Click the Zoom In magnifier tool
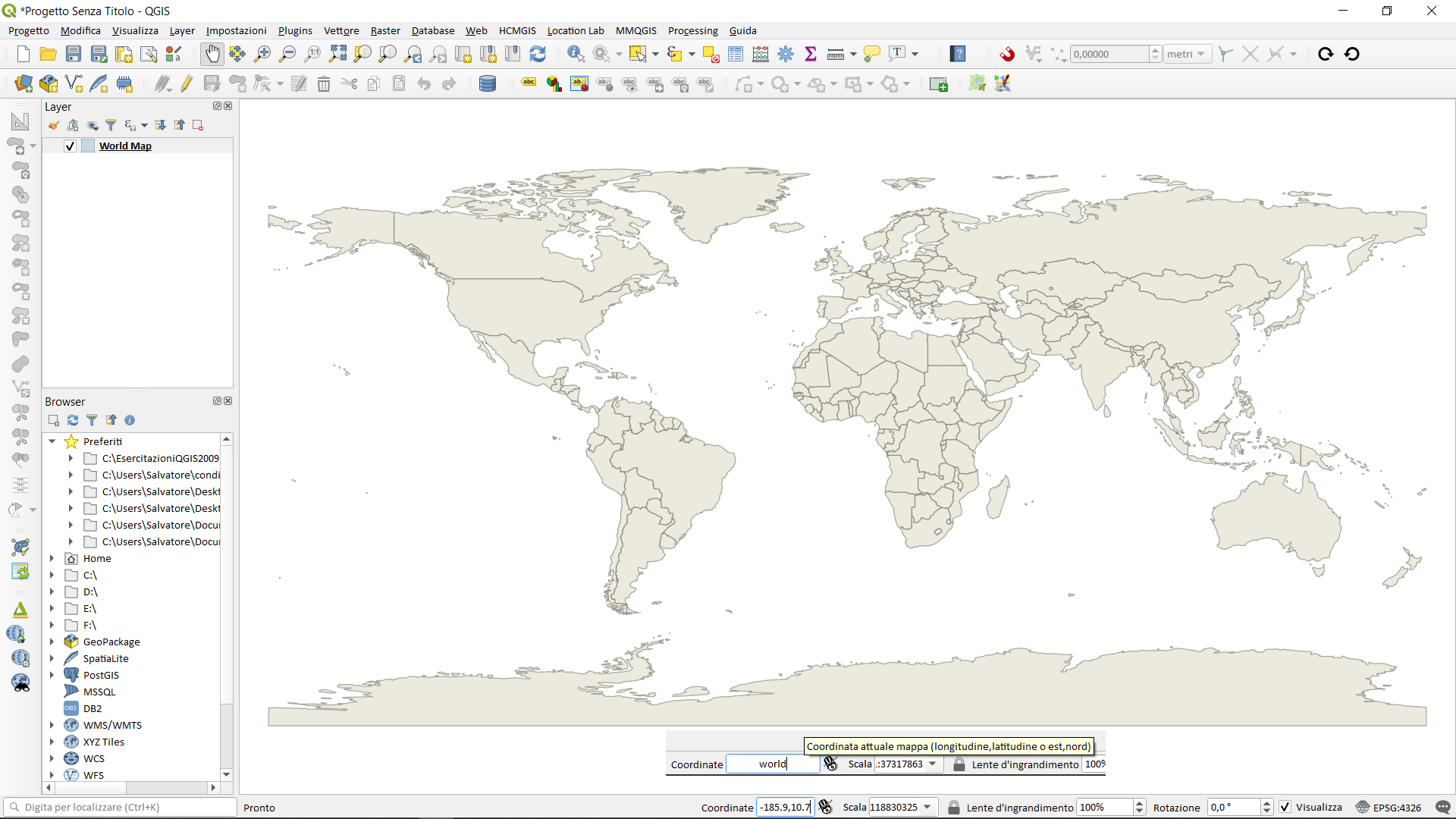The width and height of the screenshot is (1456, 819). coord(262,54)
